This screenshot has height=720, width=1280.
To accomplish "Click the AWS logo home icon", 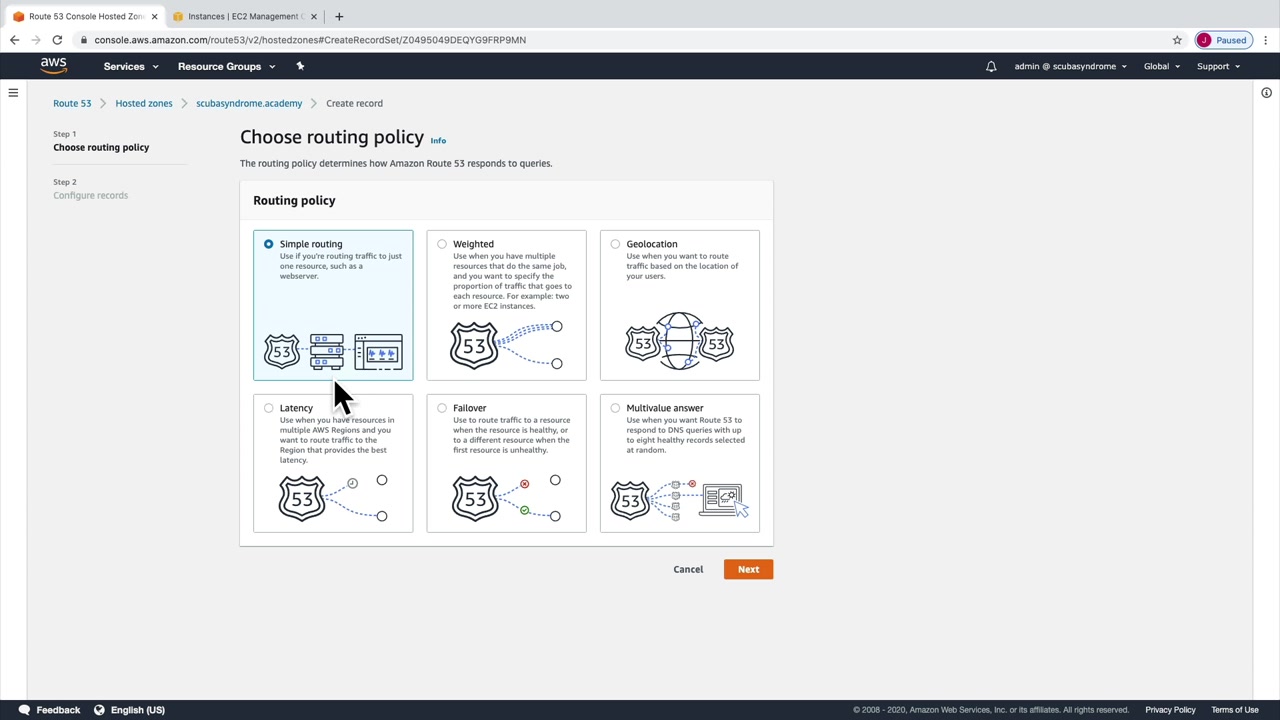I will 54,66.
